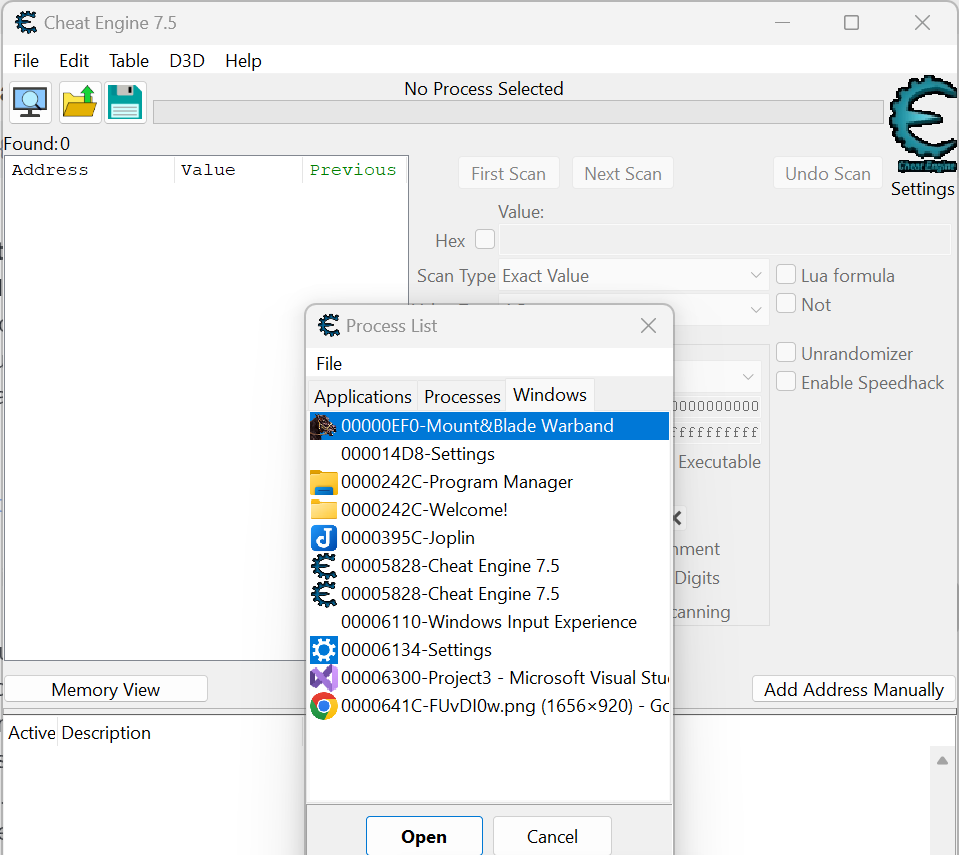Open Settings under the logo

pos(922,189)
